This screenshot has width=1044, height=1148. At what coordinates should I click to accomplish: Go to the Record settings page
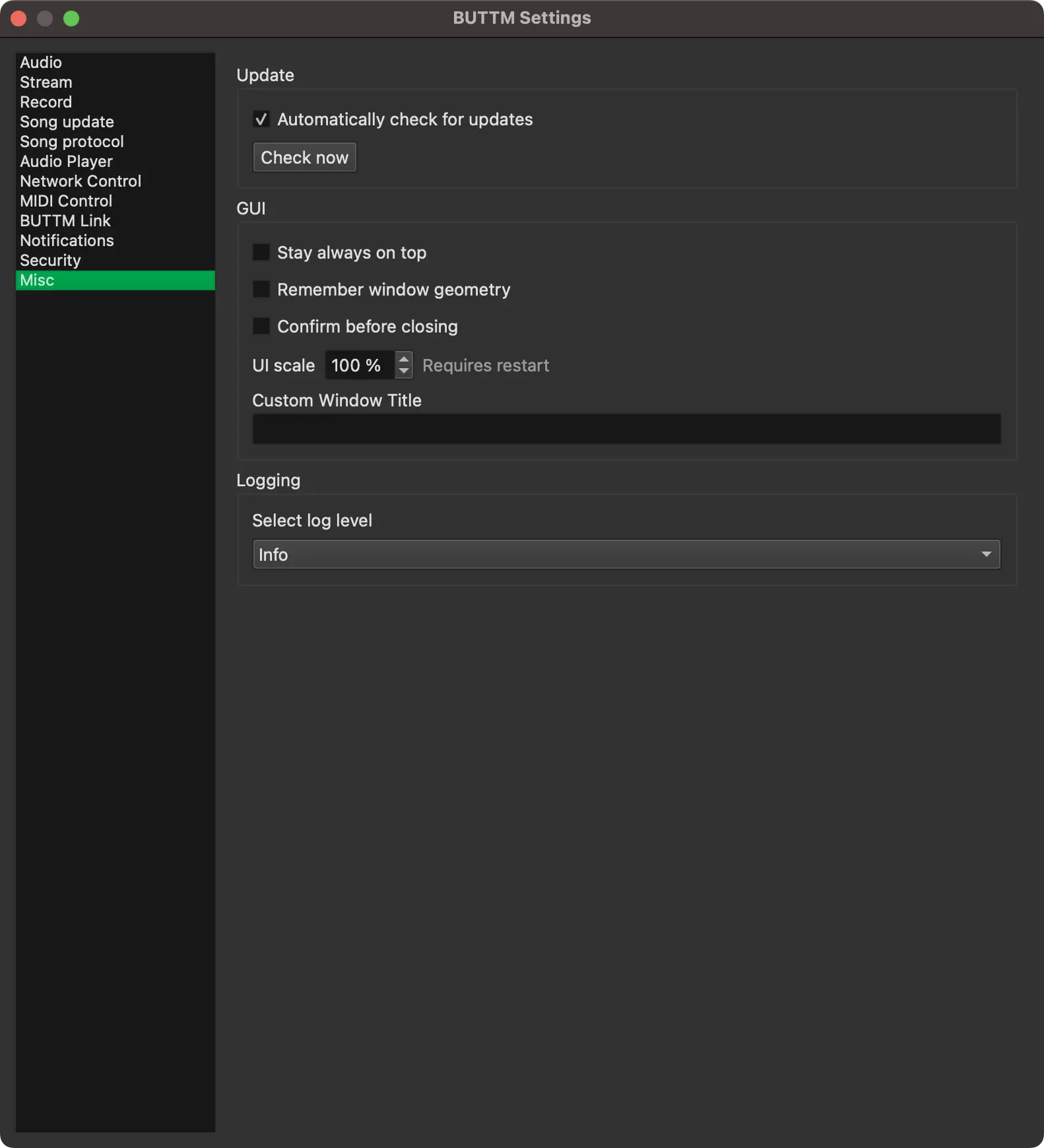coord(115,102)
